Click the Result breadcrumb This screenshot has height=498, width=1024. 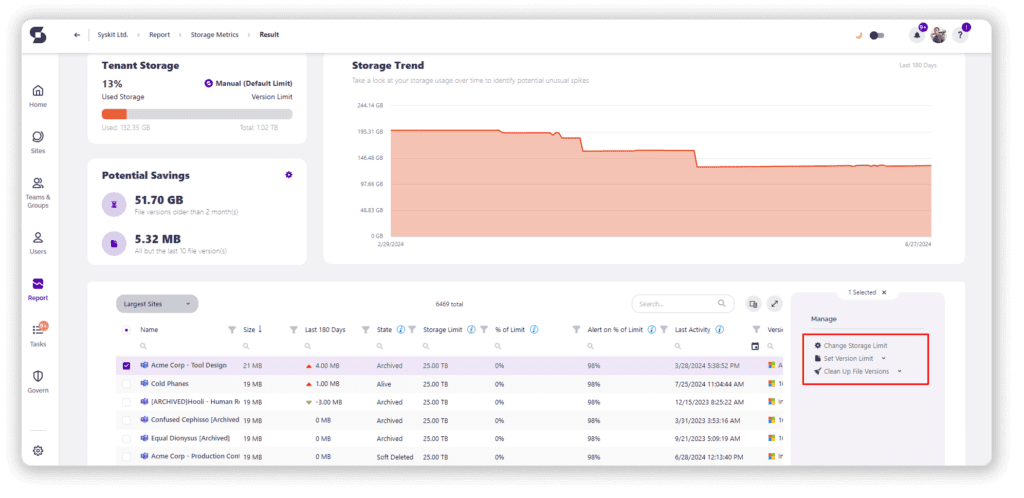pos(269,35)
